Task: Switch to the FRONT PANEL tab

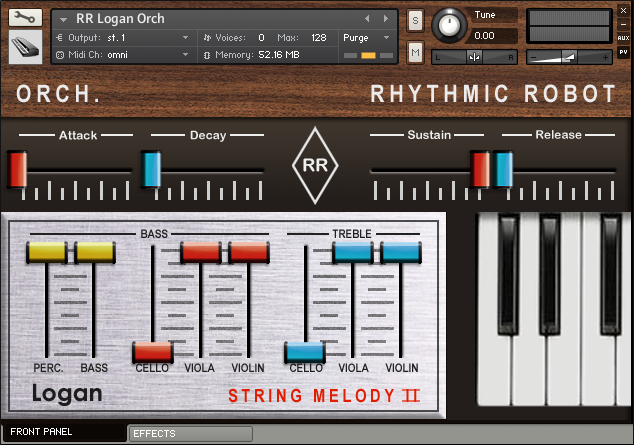Action: tap(64, 432)
